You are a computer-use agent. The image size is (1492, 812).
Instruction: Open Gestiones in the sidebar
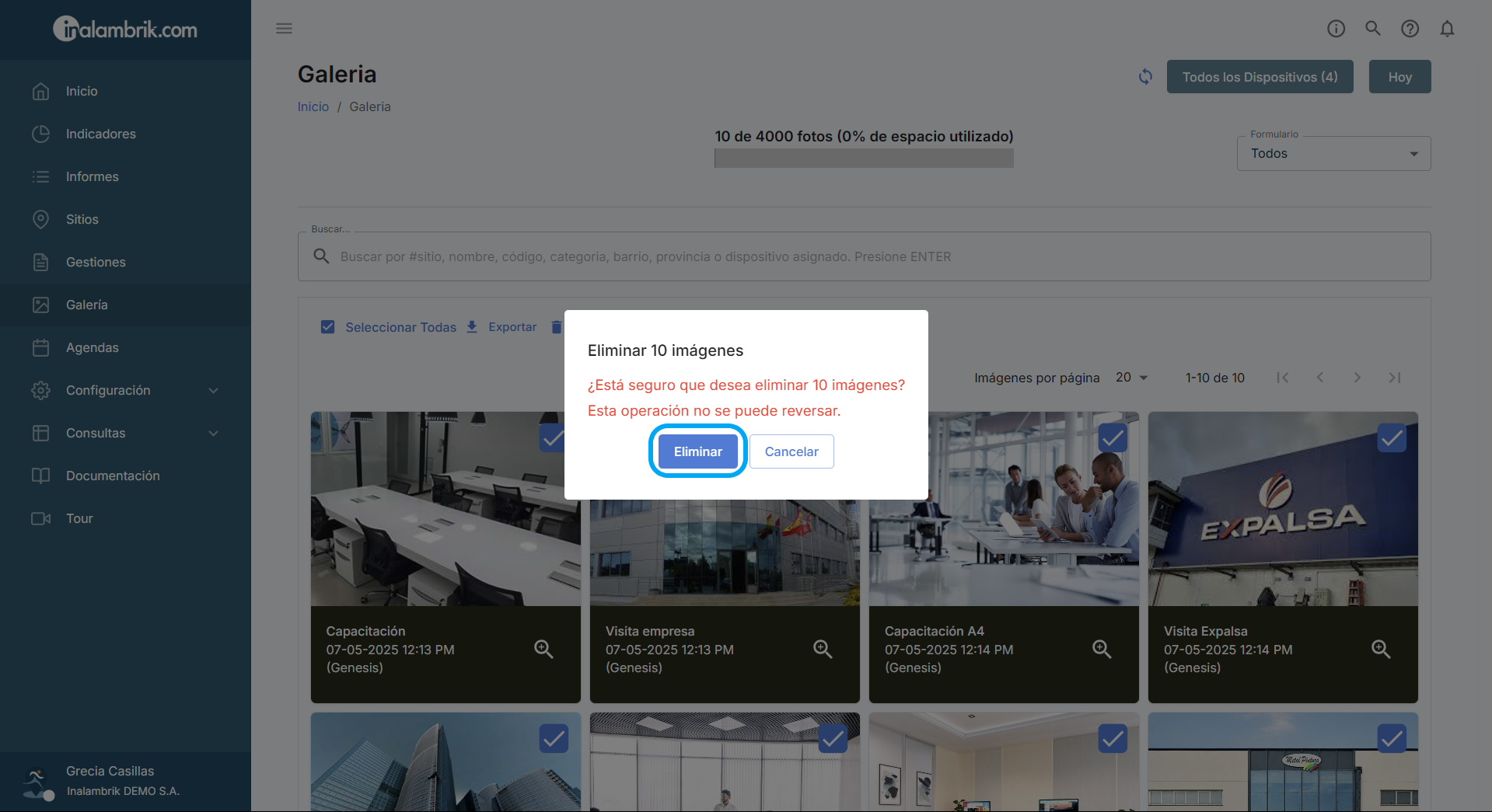(x=125, y=262)
